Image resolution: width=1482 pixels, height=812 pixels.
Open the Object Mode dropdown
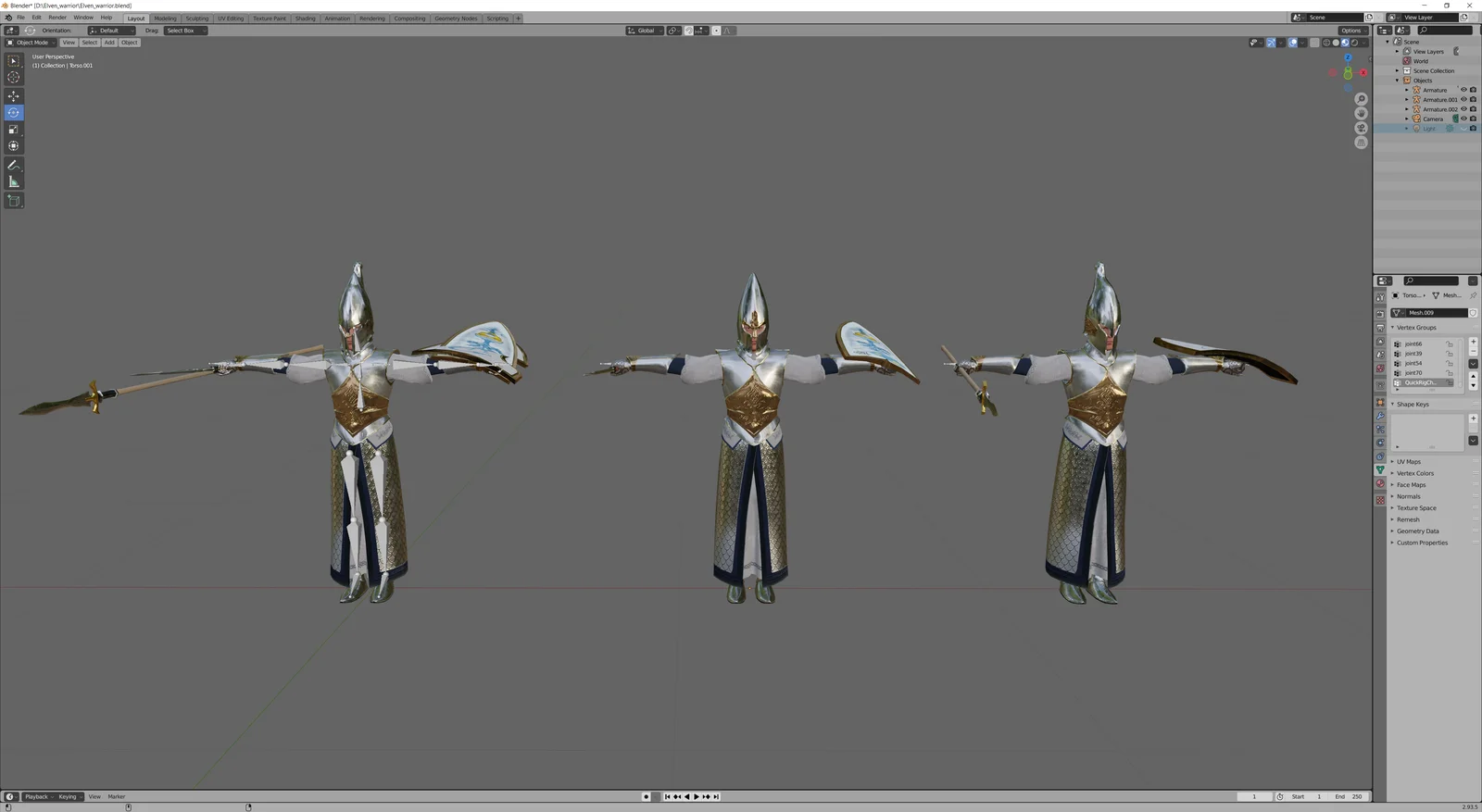(x=31, y=43)
